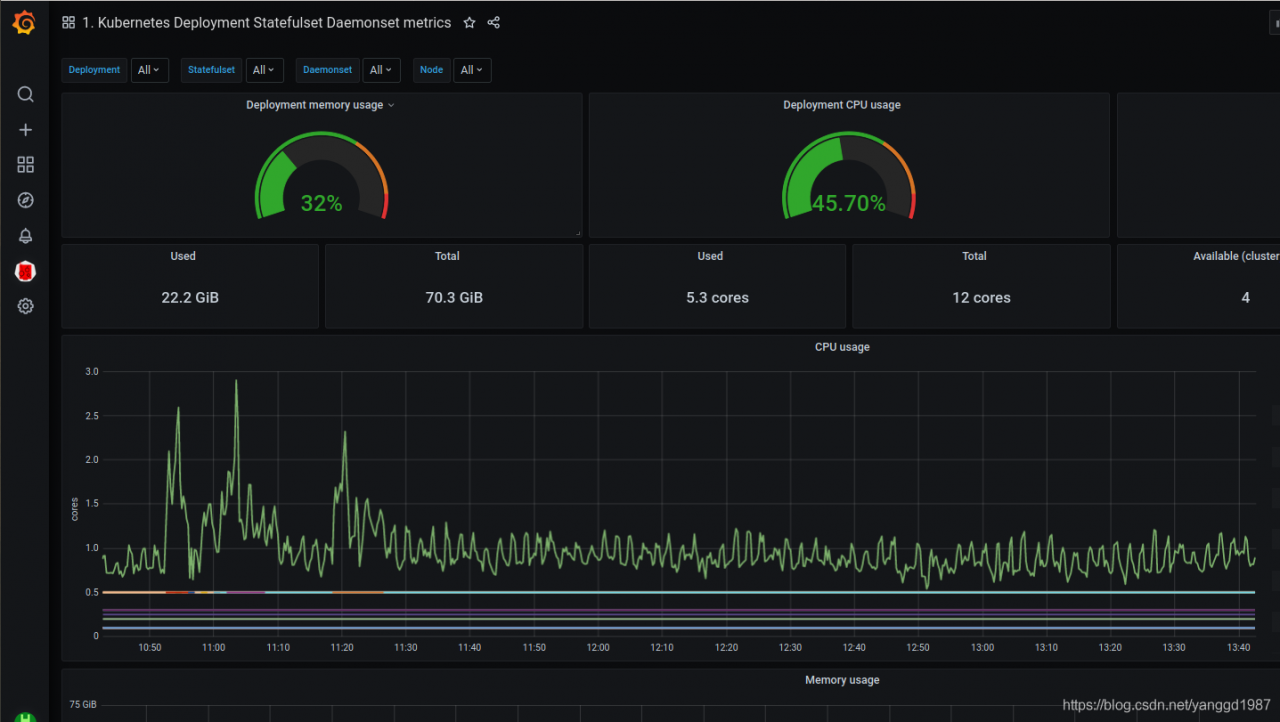This screenshot has width=1280, height=722.
Task: Click the Daemonset variable label
Action: [x=327, y=70]
